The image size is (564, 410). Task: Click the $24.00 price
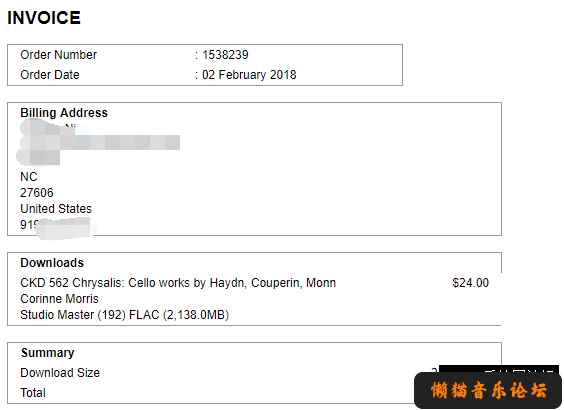(470, 283)
